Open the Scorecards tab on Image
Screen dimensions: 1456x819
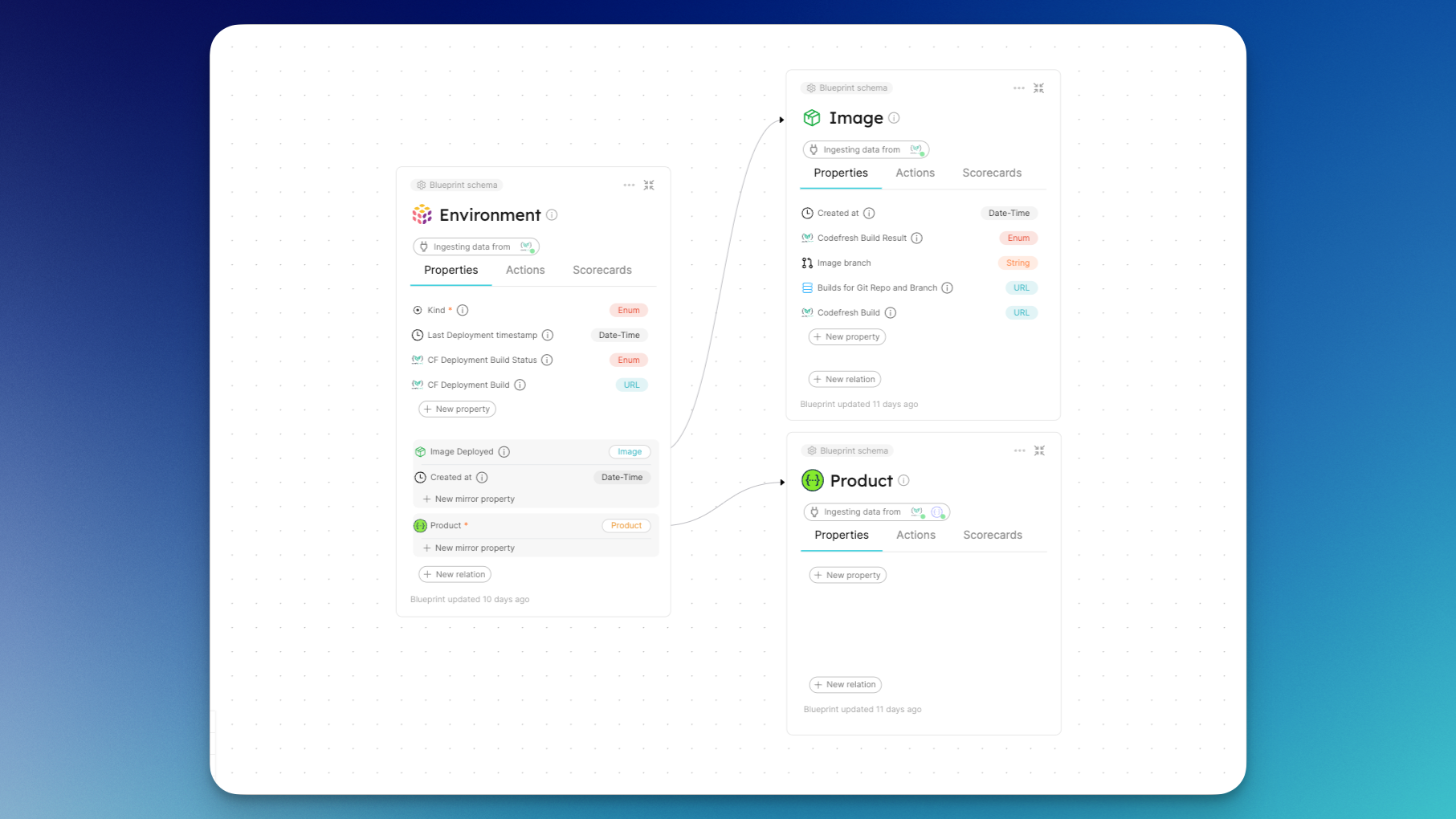click(x=992, y=173)
